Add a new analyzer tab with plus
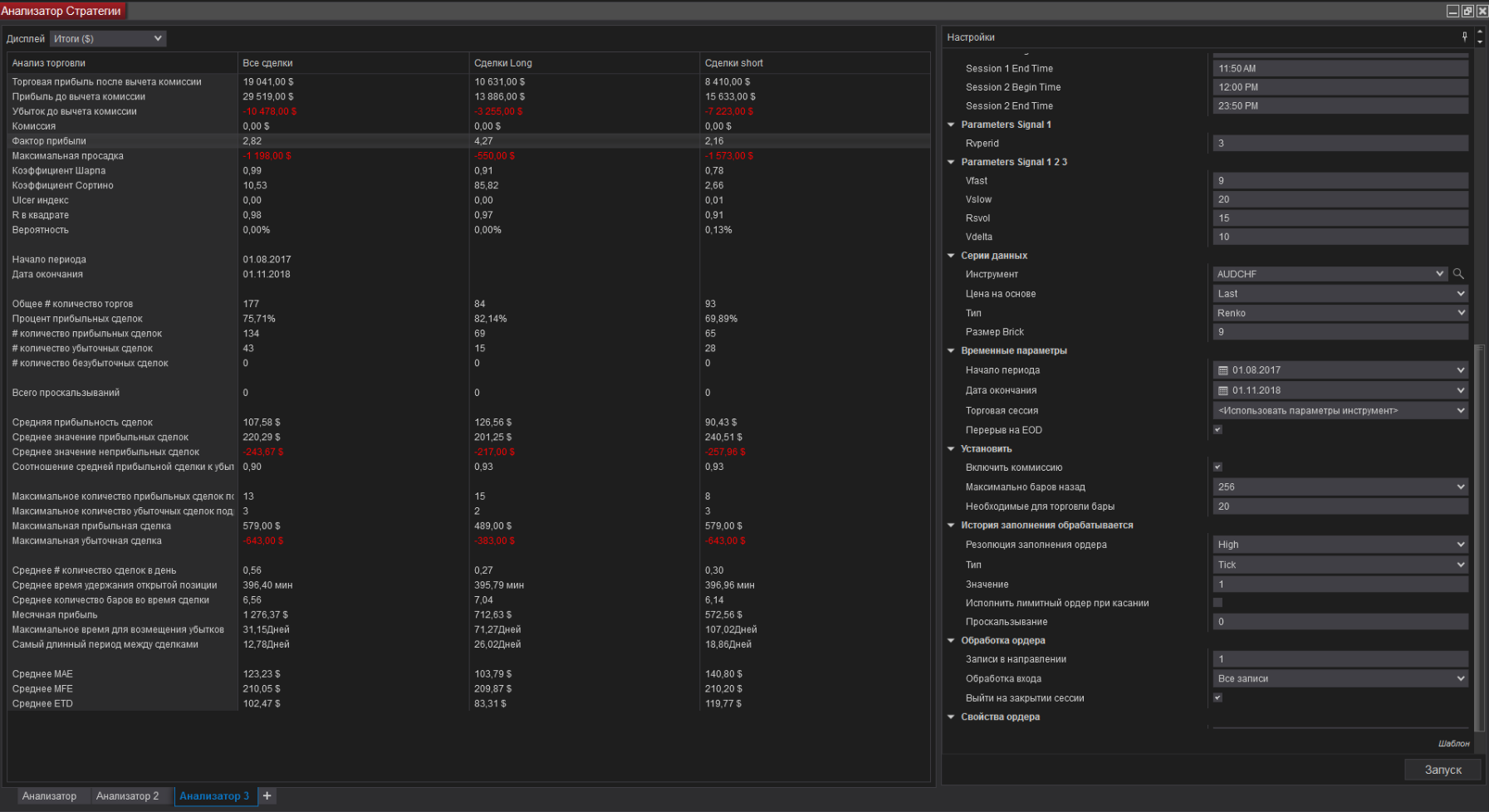This screenshot has height=812, width=1489. click(267, 795)
